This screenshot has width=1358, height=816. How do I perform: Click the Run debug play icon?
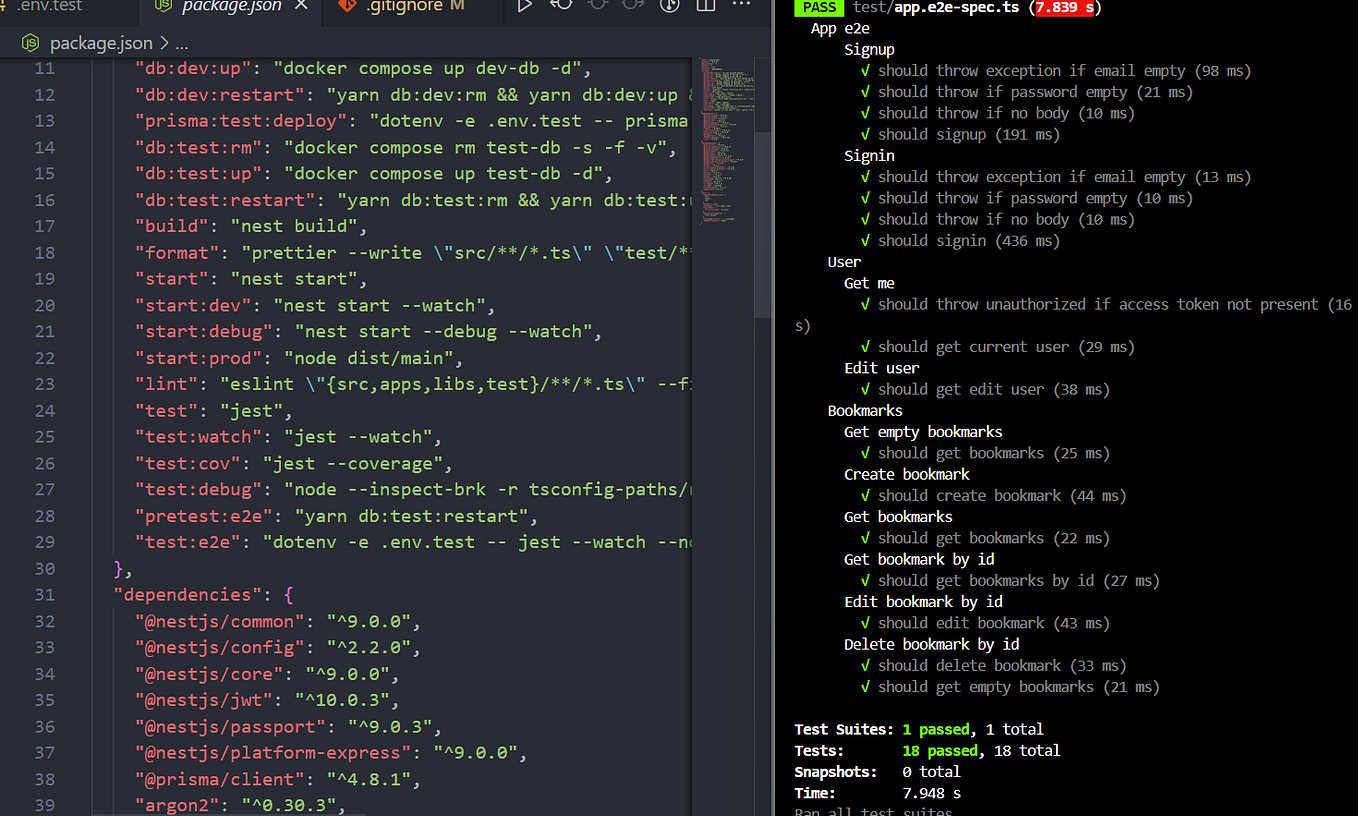tap(524, 8)
